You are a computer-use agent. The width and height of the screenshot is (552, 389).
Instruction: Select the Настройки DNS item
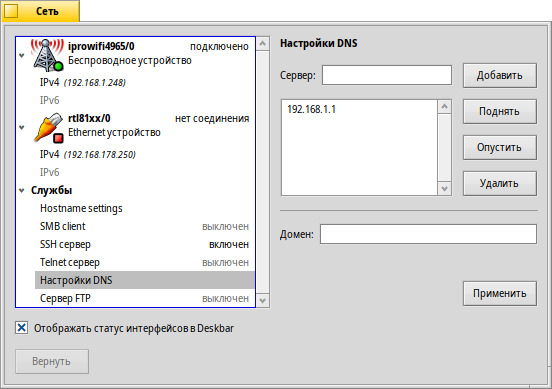(144, 280)
